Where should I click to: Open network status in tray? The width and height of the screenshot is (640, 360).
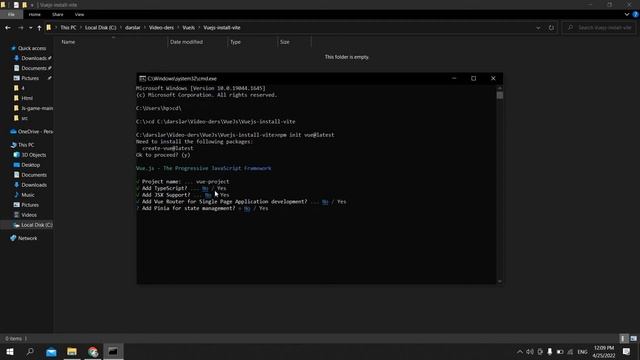click(x=570, y=351)
